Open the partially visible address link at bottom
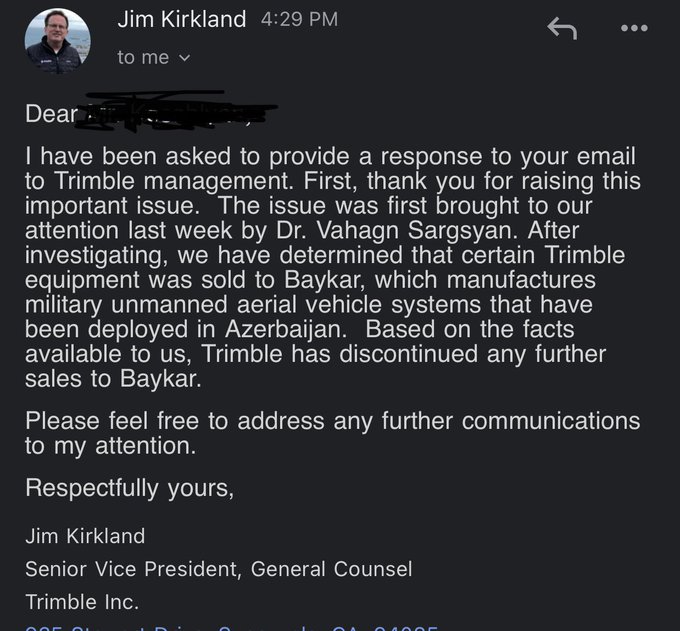The height and width of the screenshot is (631, 680). click(x=230, y=627)
